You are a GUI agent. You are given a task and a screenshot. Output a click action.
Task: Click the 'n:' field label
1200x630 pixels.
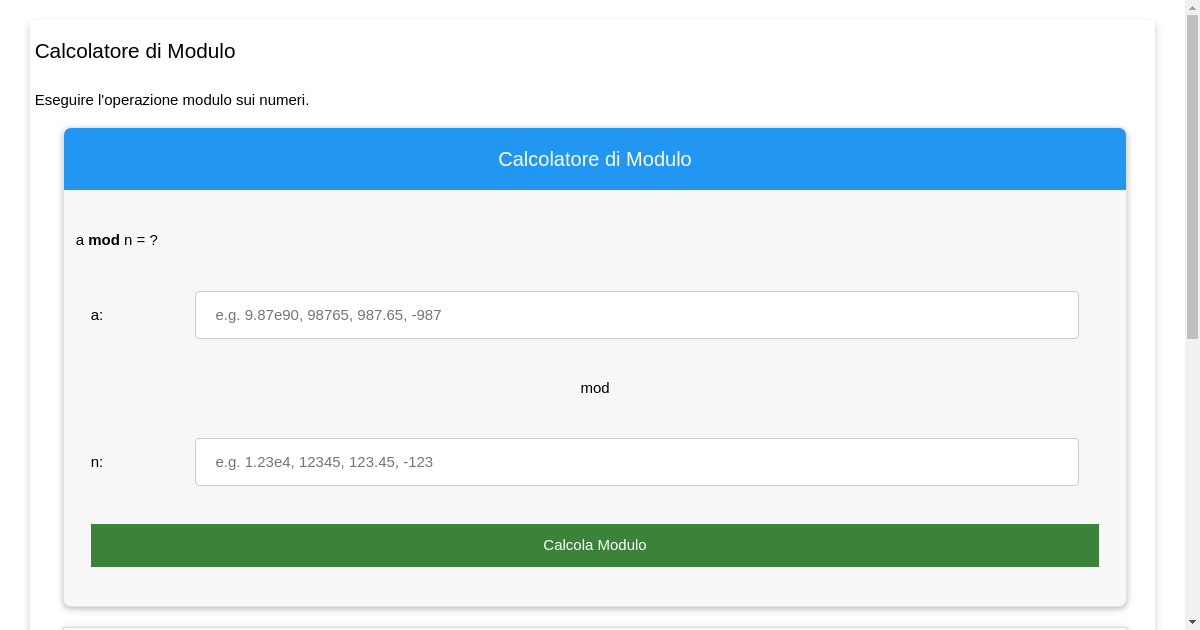coord(96,461)
